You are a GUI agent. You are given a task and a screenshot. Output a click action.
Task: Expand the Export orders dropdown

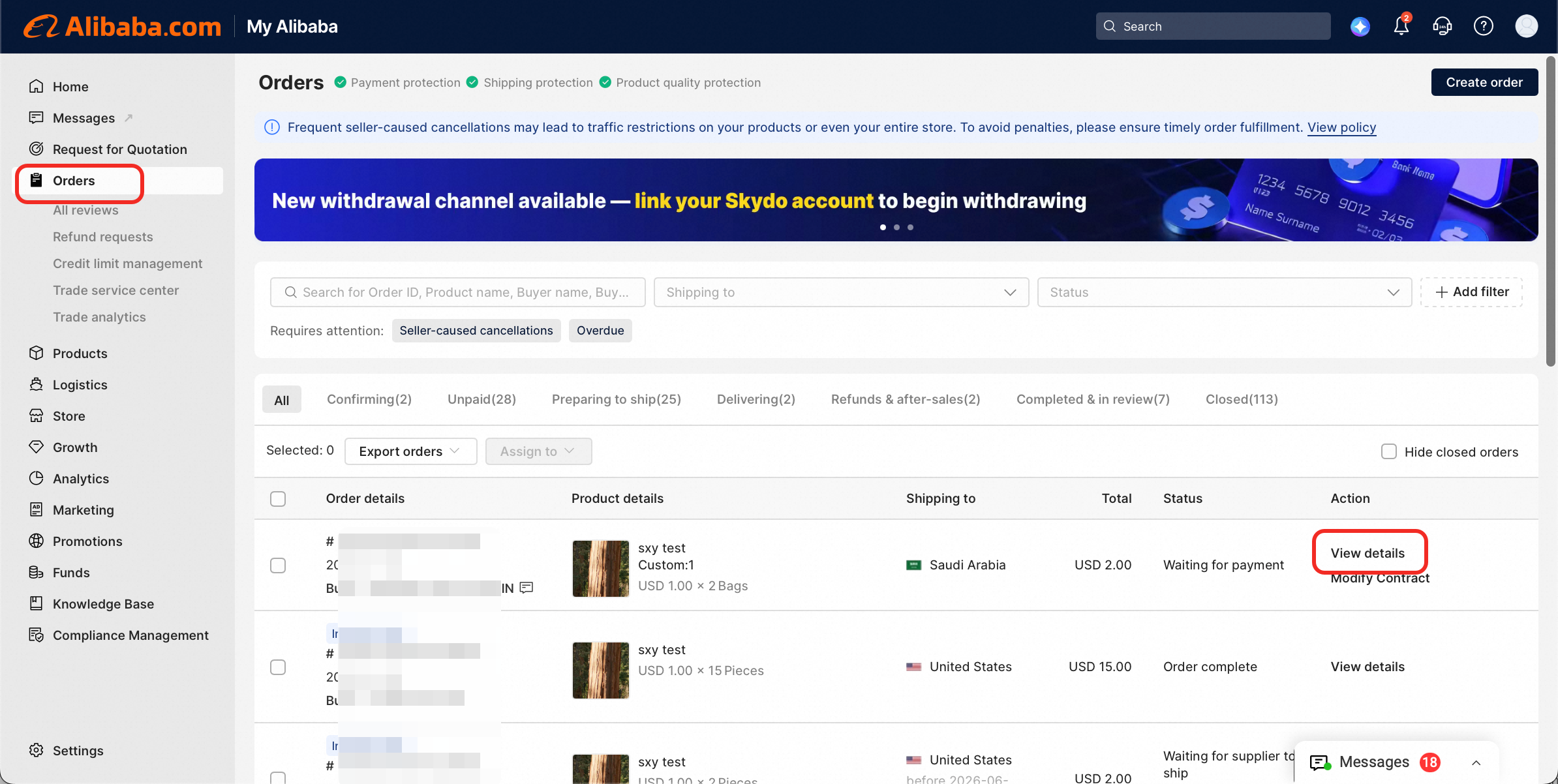pyautogui.click(x=411, y=451)
